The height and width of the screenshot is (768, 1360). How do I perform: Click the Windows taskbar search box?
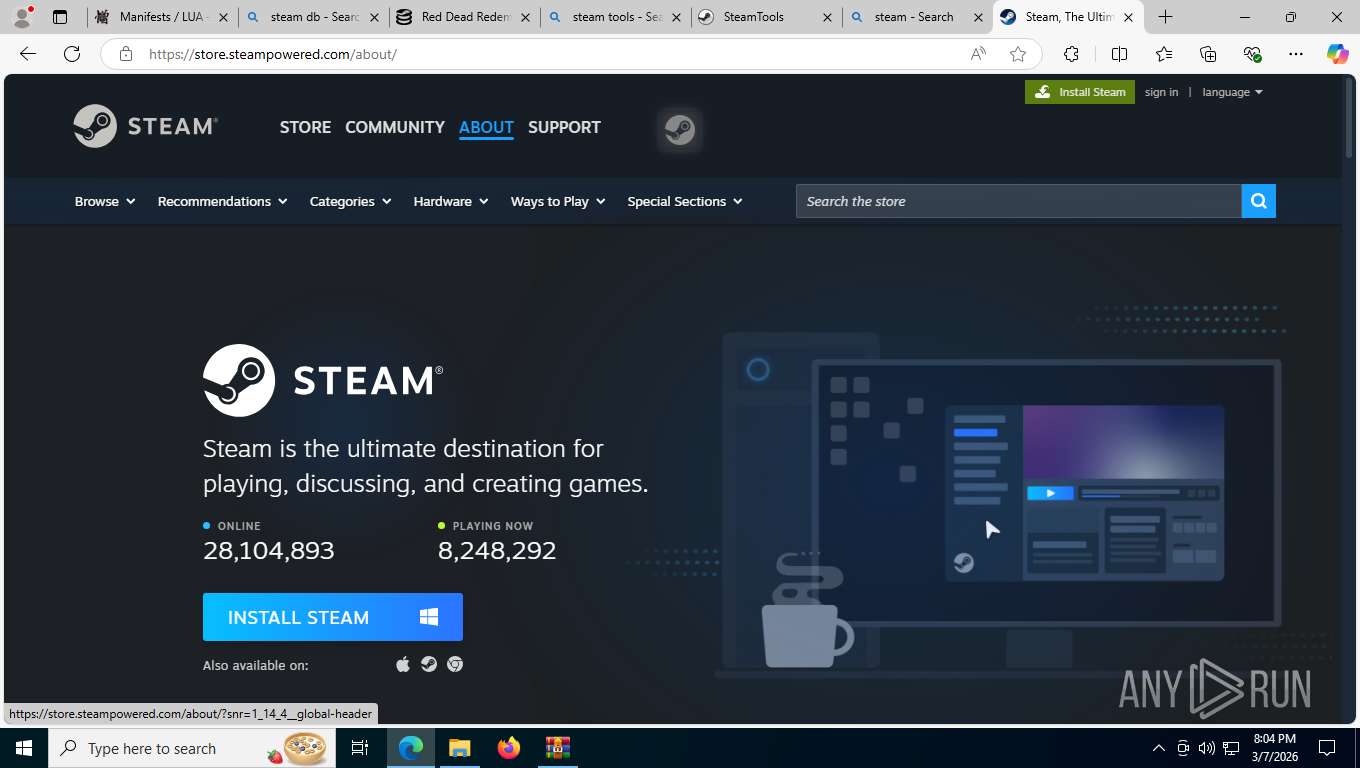pyautogui.click(x=193, y=748)
